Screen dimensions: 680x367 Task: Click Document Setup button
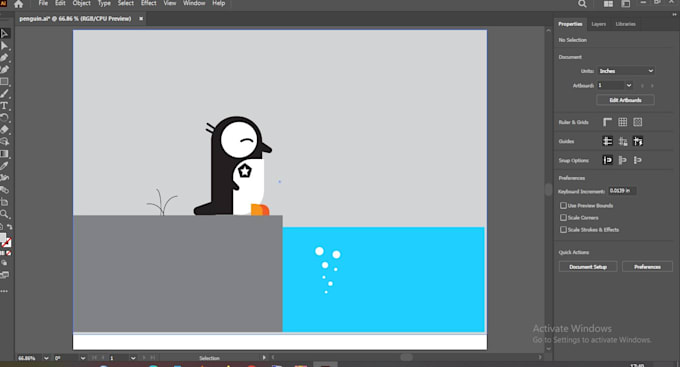588,267
